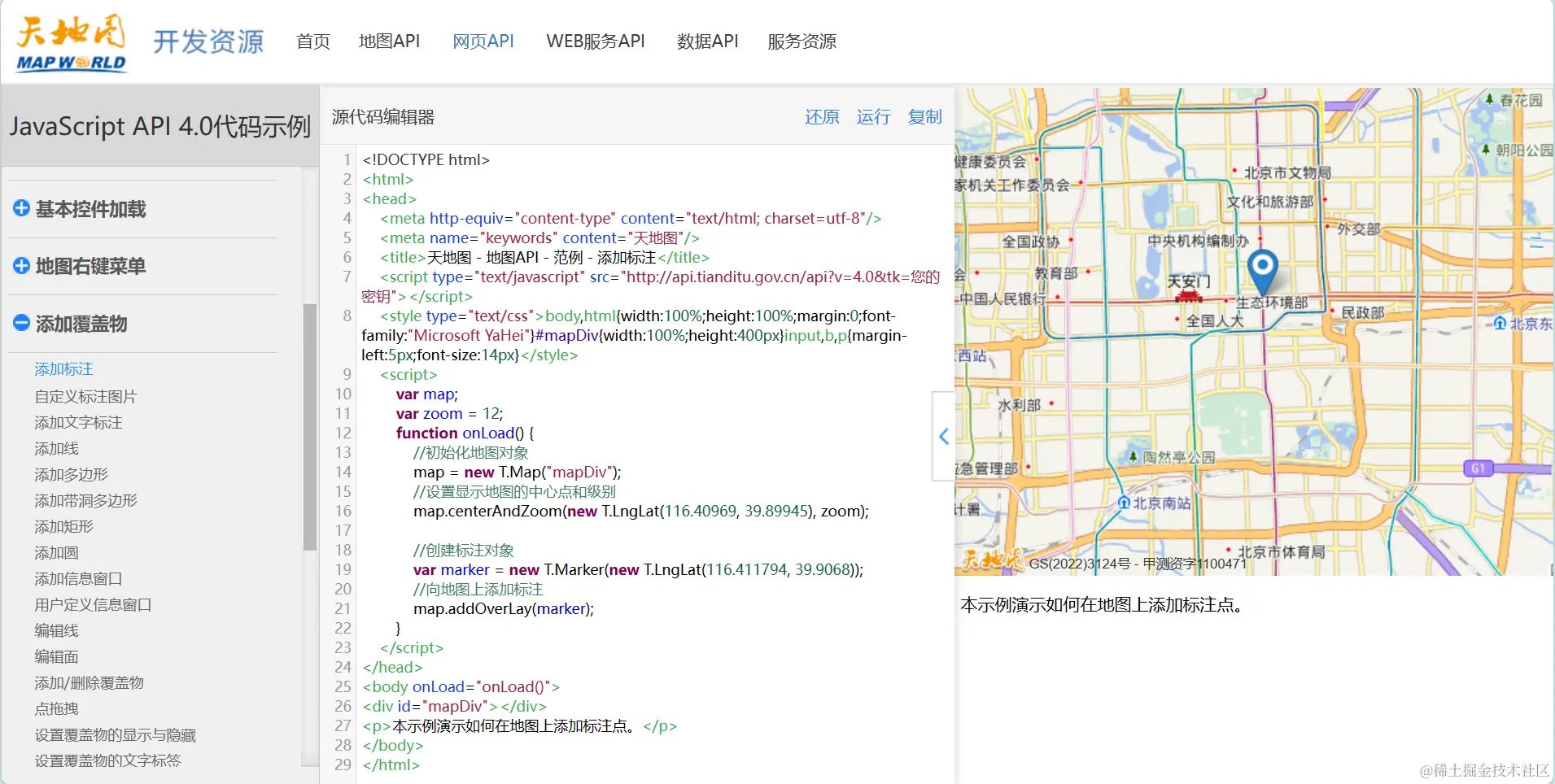Select the 添加文字标注 example
The width and height of the screenshot is (1555, 784).
pos(78,423)
